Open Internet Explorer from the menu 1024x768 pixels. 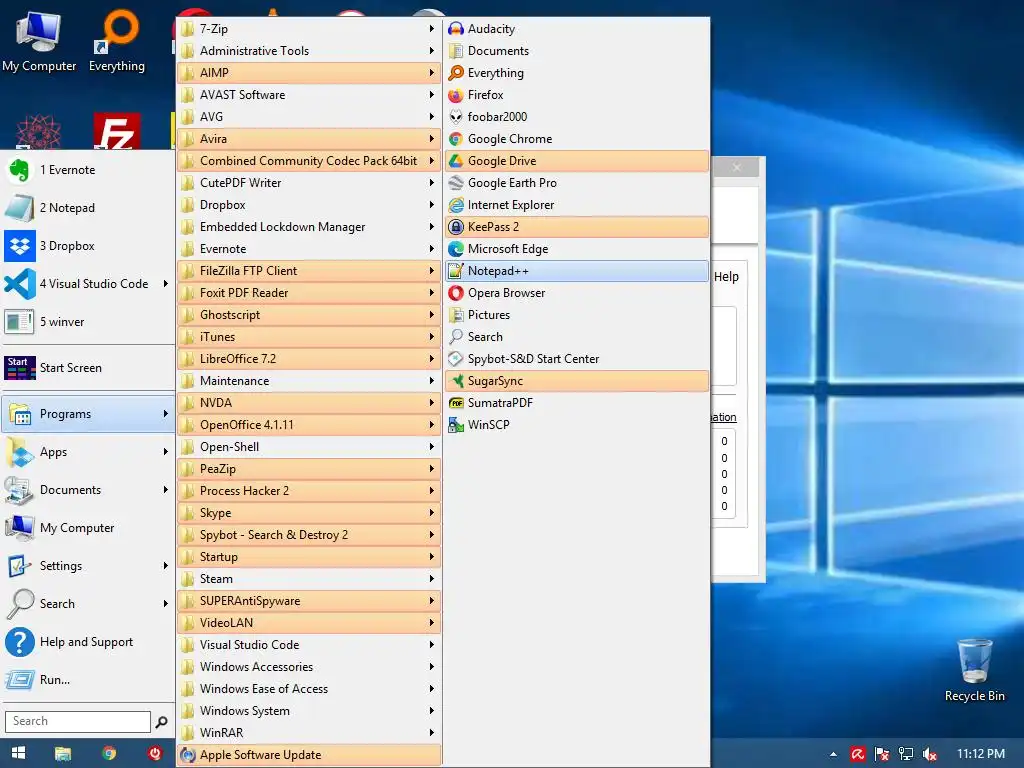tap(577, 205)
